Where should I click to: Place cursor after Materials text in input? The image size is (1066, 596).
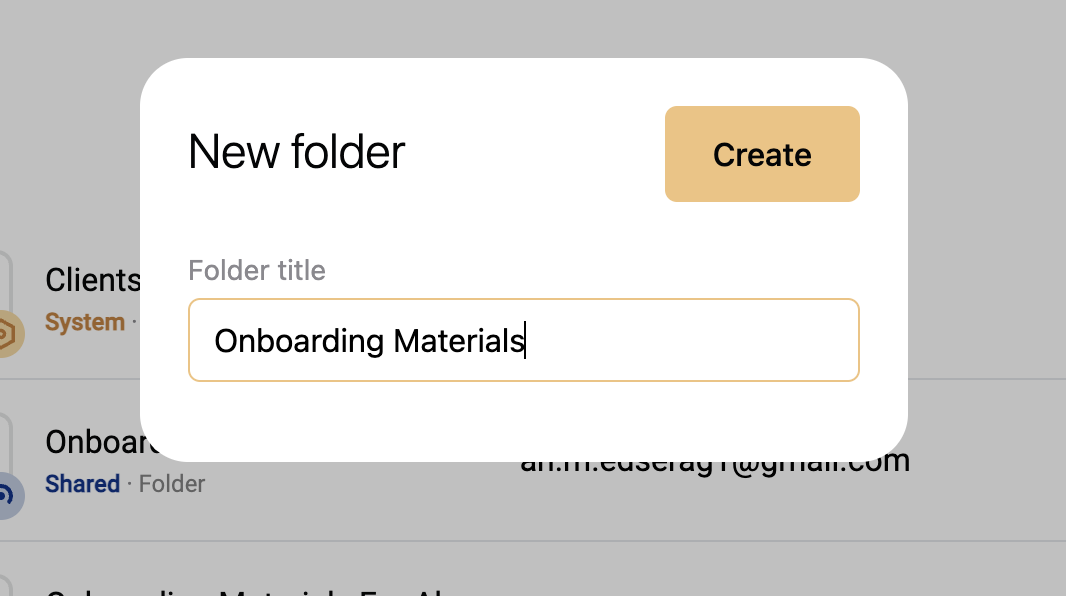tap(526, 340)
